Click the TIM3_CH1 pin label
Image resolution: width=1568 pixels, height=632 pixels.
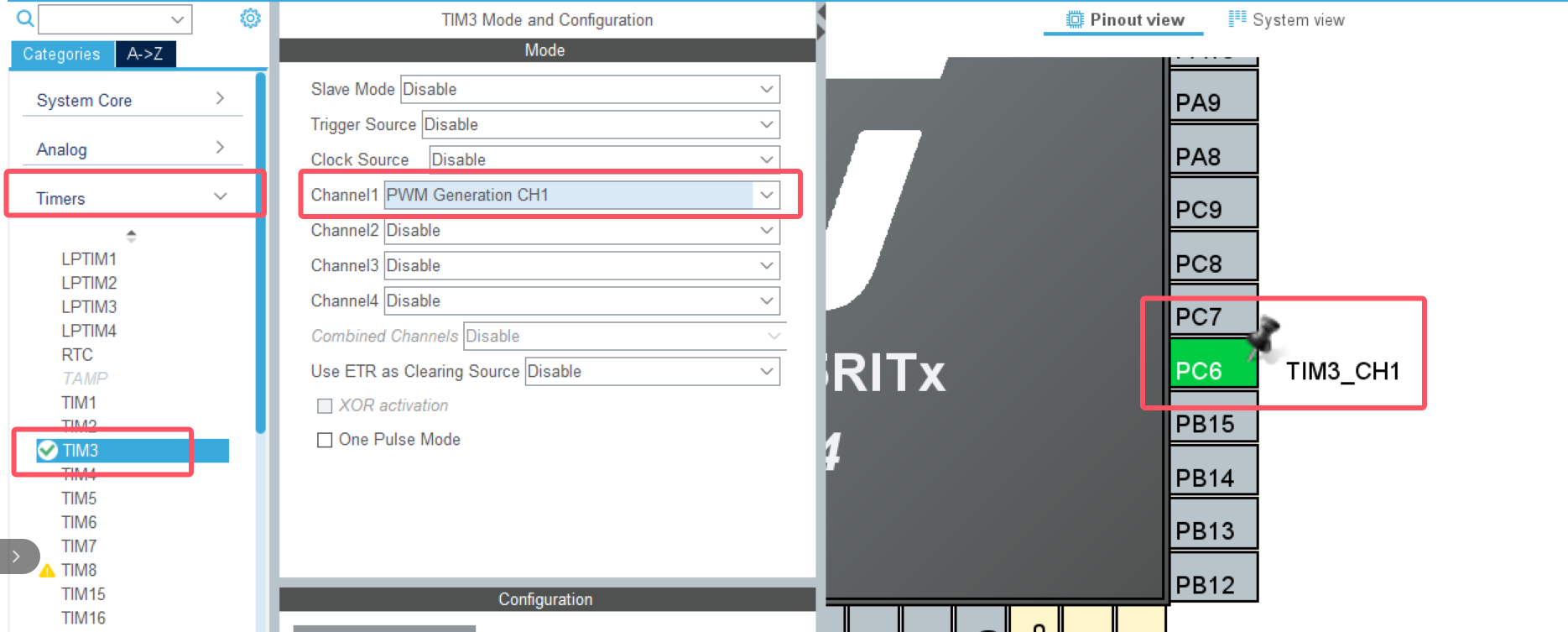pyautogui.click(x=1342, y=371)
